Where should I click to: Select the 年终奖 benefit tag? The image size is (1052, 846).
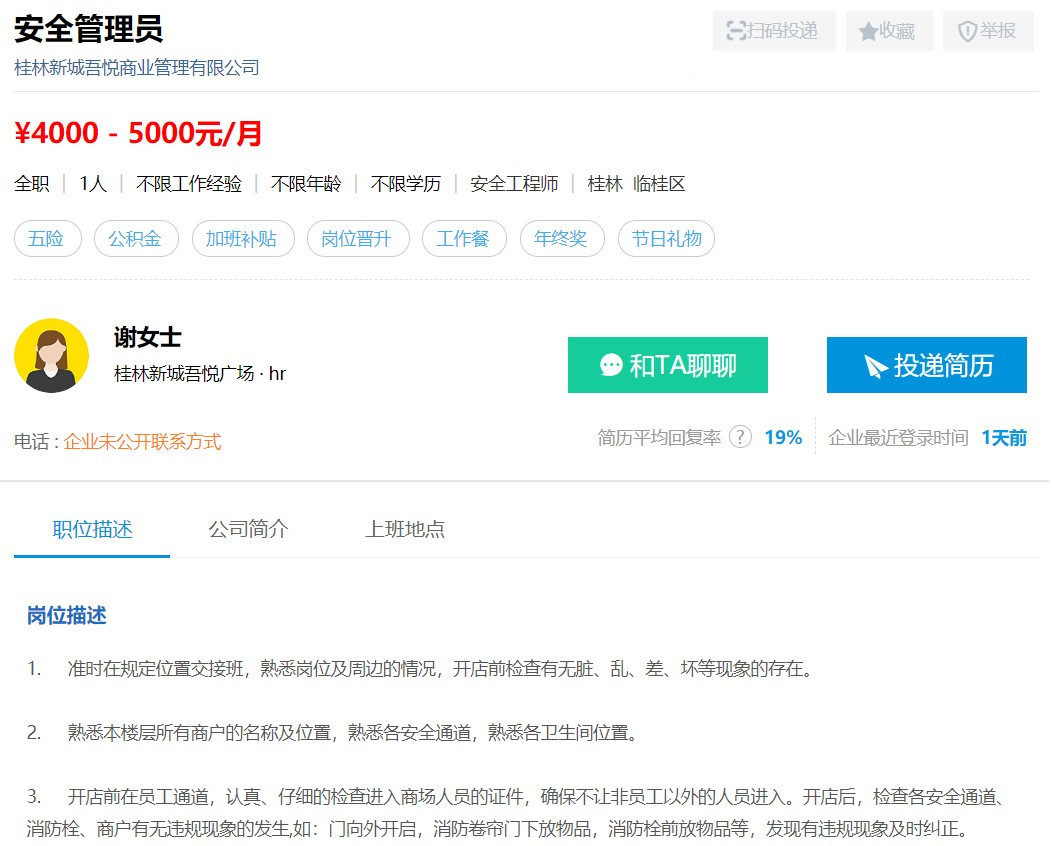click(562, 239)
